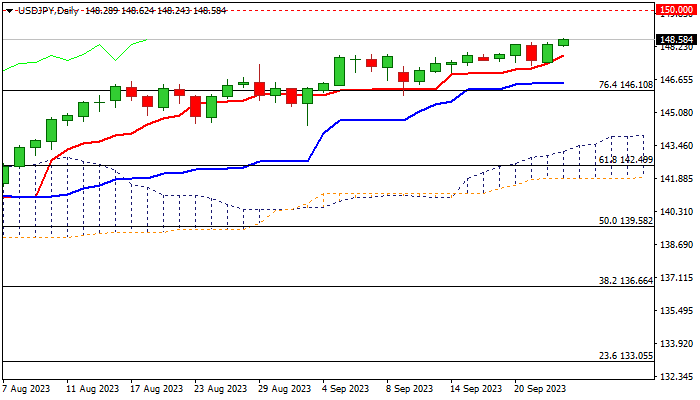Click the 137.115 price axis value
The image size is (700, 400).
click(x=676, y=278)
